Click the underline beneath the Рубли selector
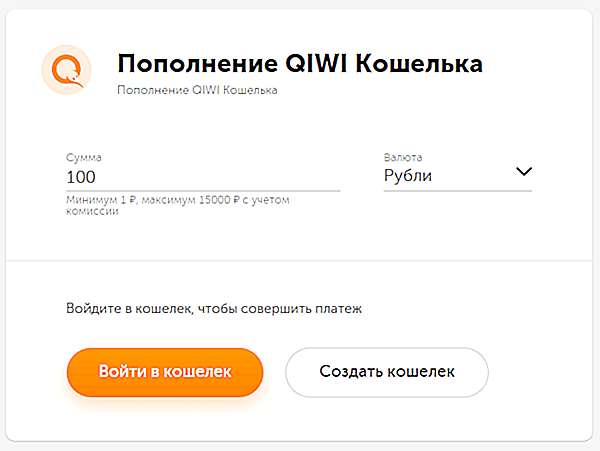This screenshot has width=600, height=451. 458,190
